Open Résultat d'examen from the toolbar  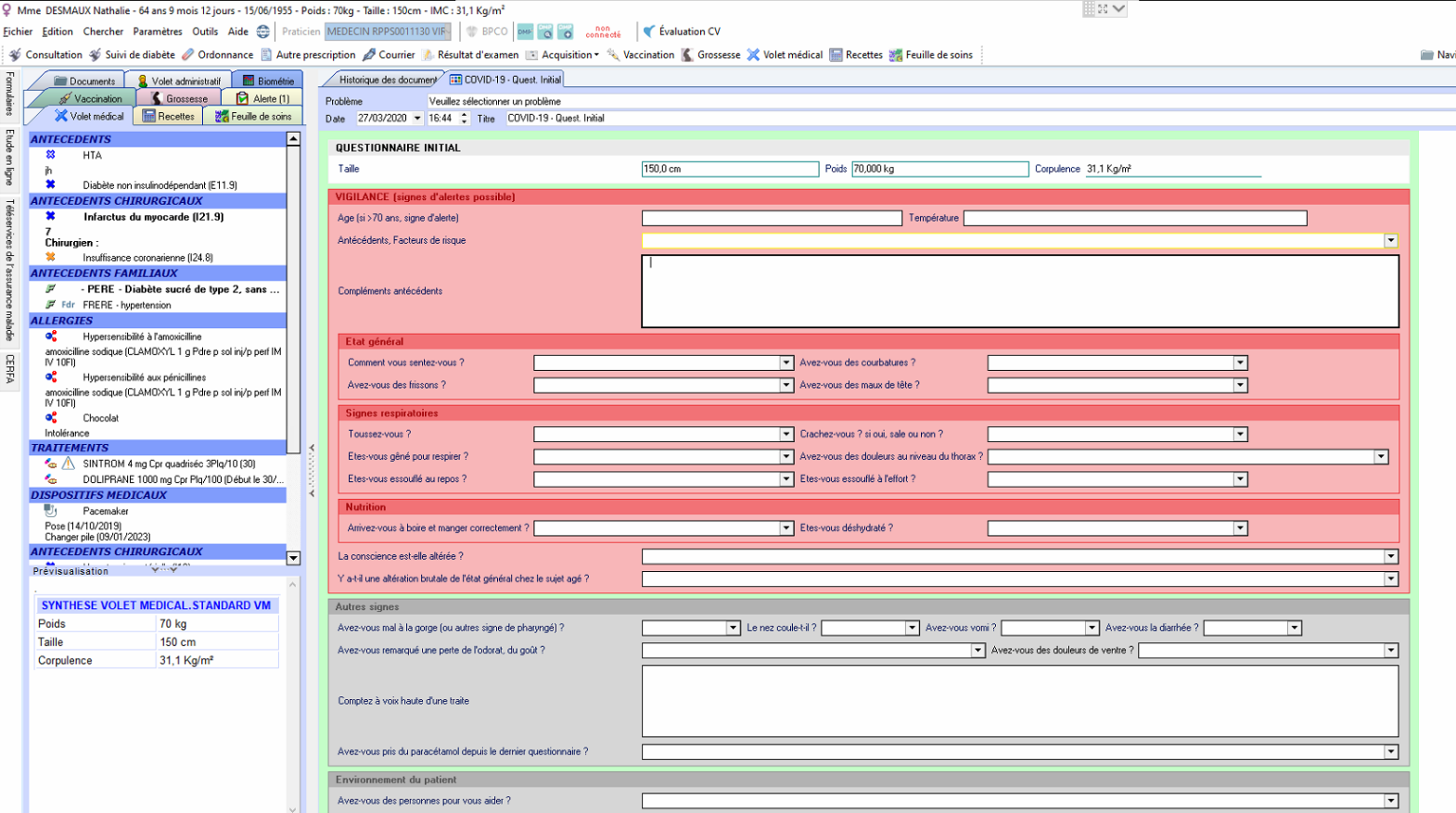[470, 55]
